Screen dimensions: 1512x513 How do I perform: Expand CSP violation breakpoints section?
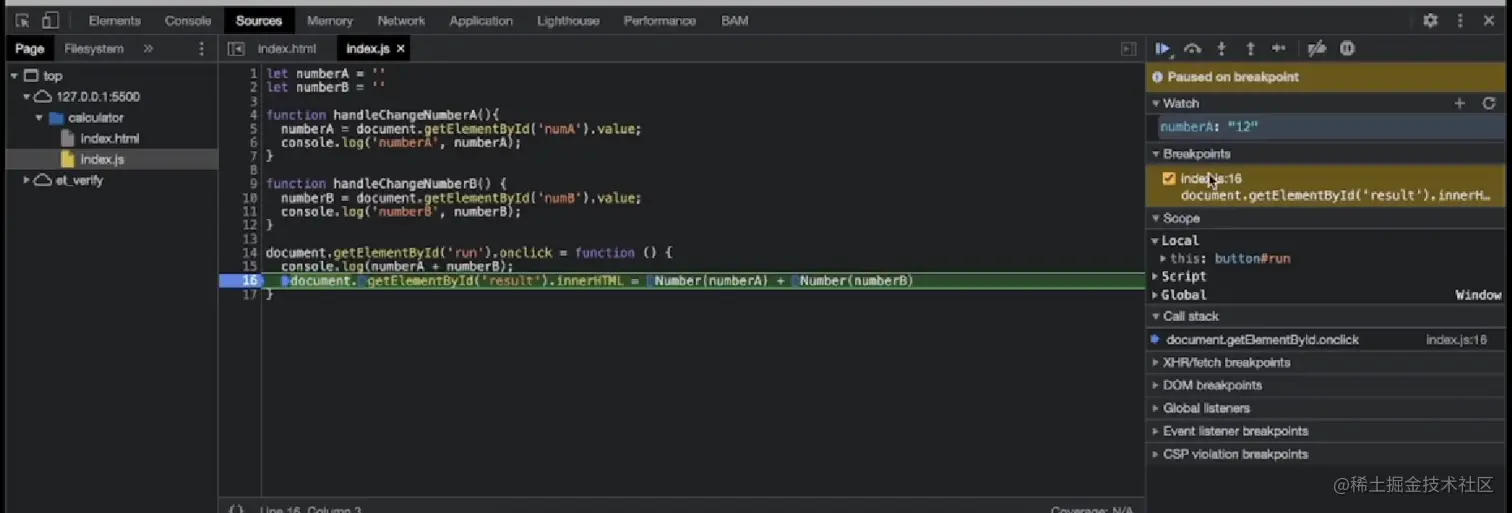pos(1156,454)
